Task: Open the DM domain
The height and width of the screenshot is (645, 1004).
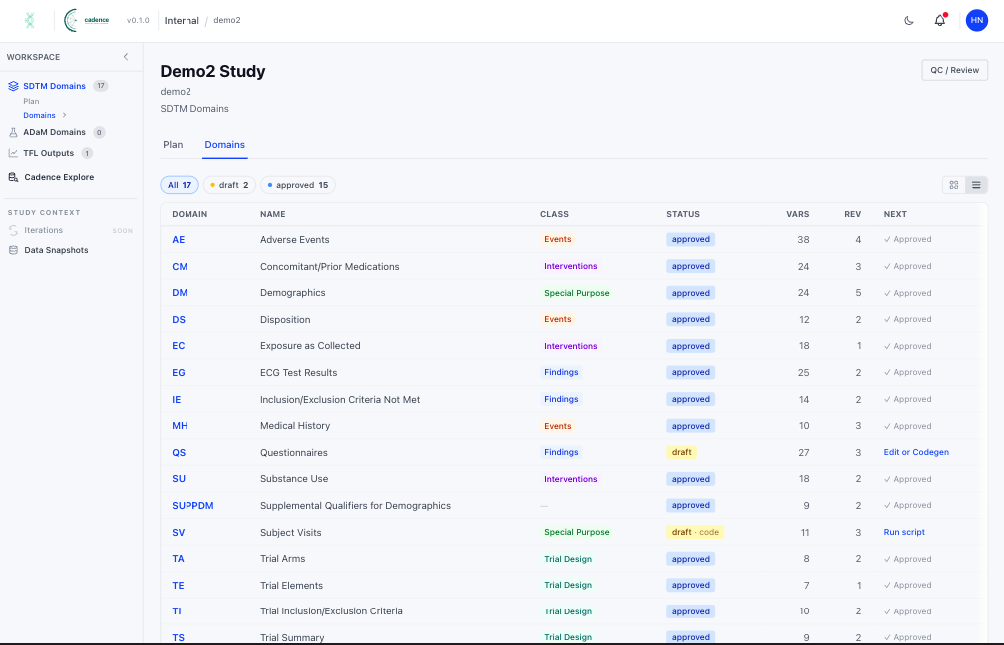Action: click(180, 293)
